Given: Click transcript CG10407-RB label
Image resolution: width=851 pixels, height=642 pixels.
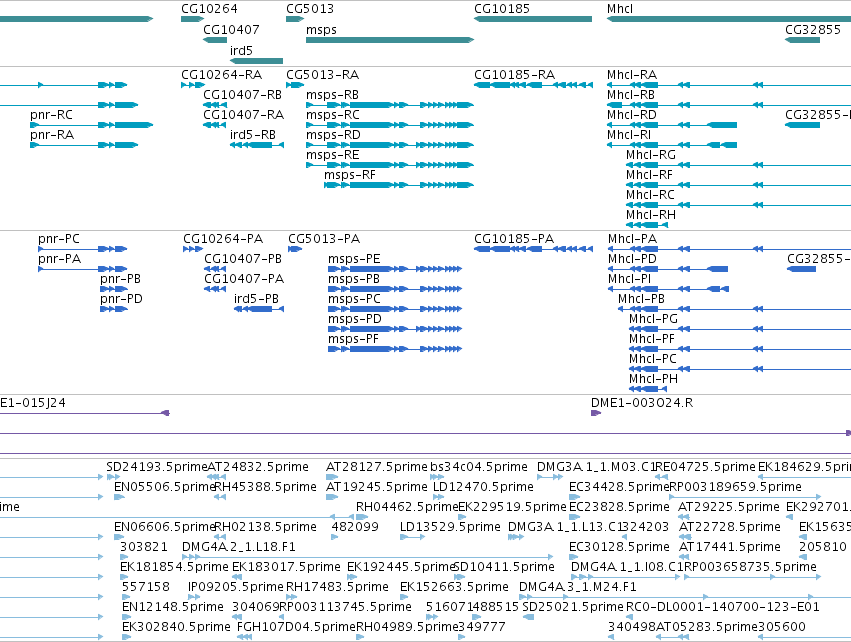Looking at the screenshot, I should pos(243,95).
